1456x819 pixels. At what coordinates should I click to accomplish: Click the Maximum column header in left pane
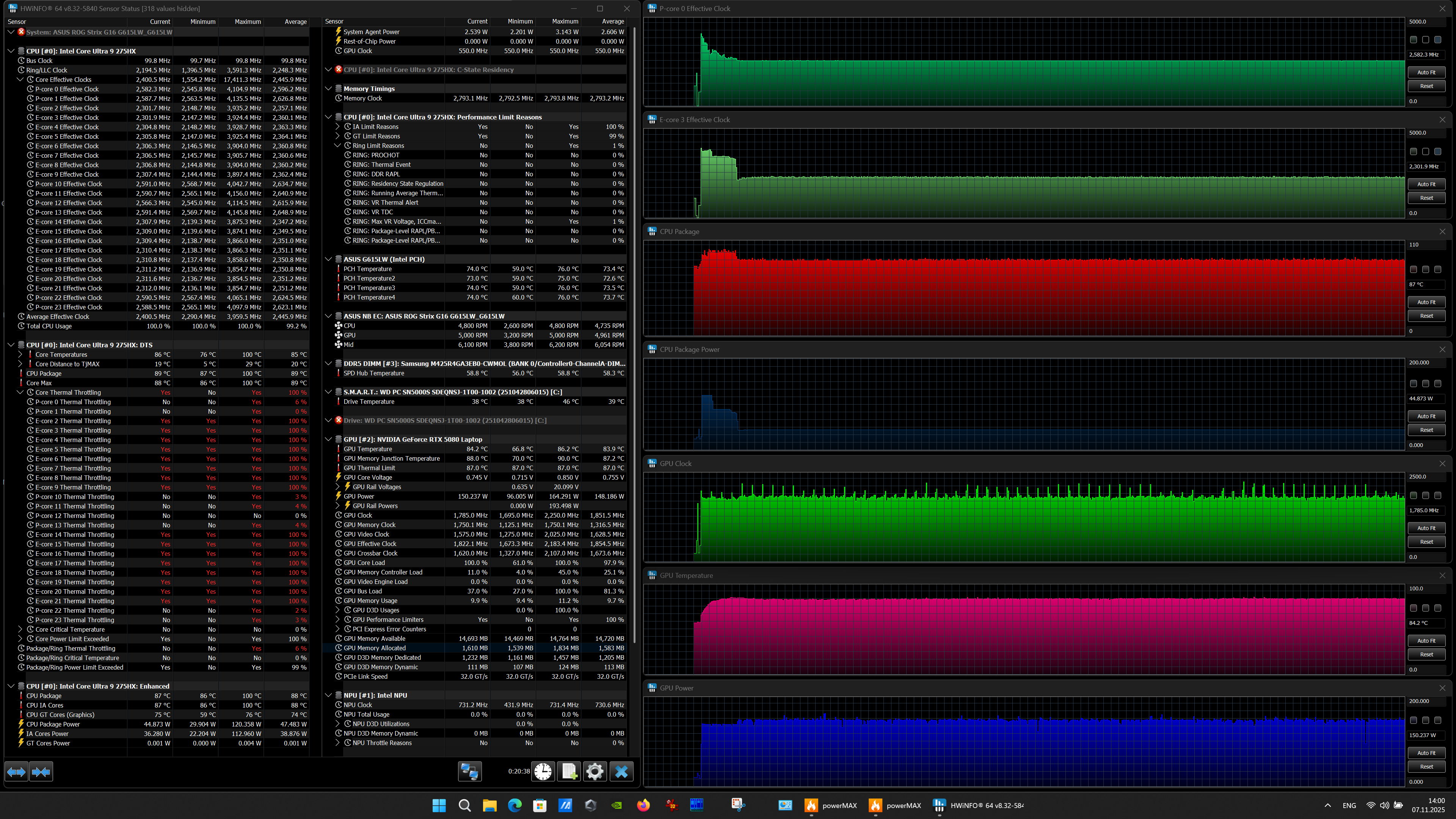[x=248, y=22]
